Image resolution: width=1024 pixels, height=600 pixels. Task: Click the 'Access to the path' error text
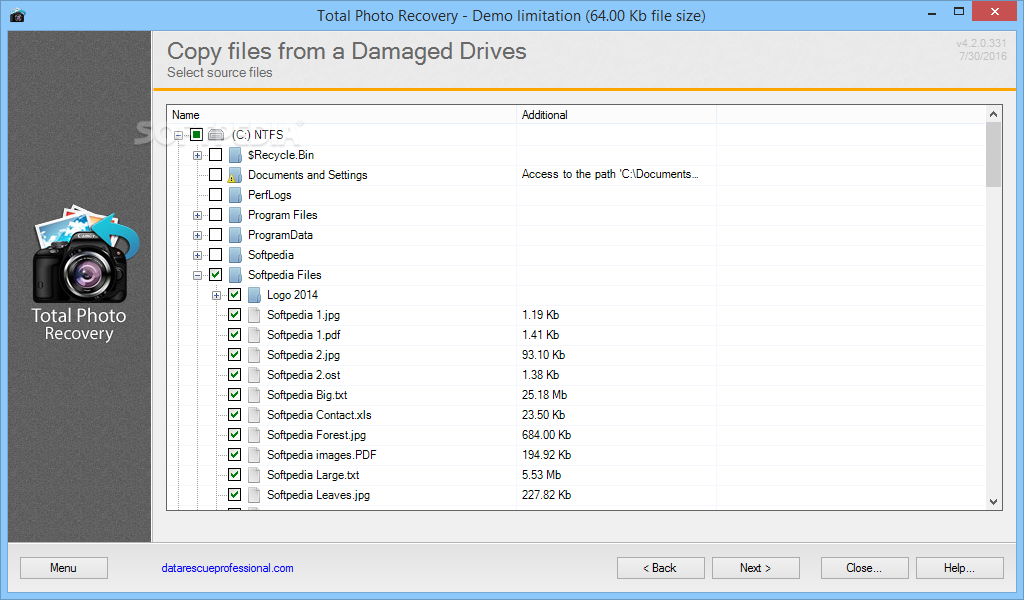tap(609, 174)
